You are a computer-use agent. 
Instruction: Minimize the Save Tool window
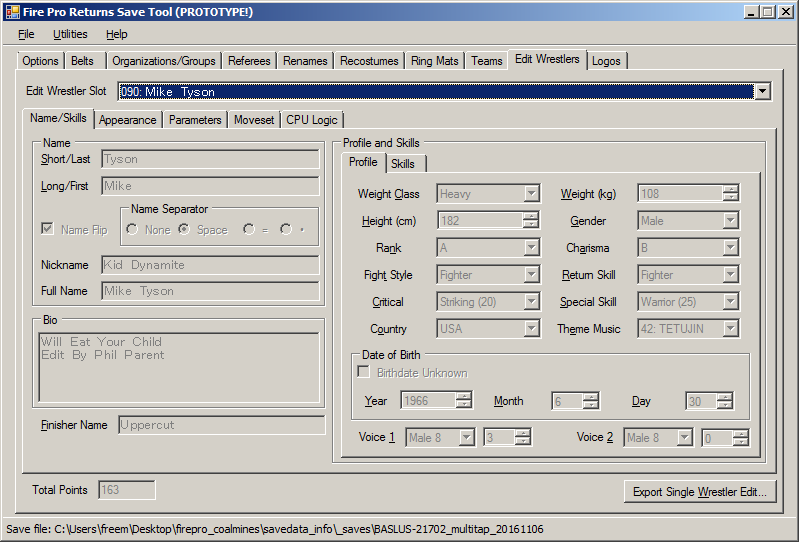[750, 12]
